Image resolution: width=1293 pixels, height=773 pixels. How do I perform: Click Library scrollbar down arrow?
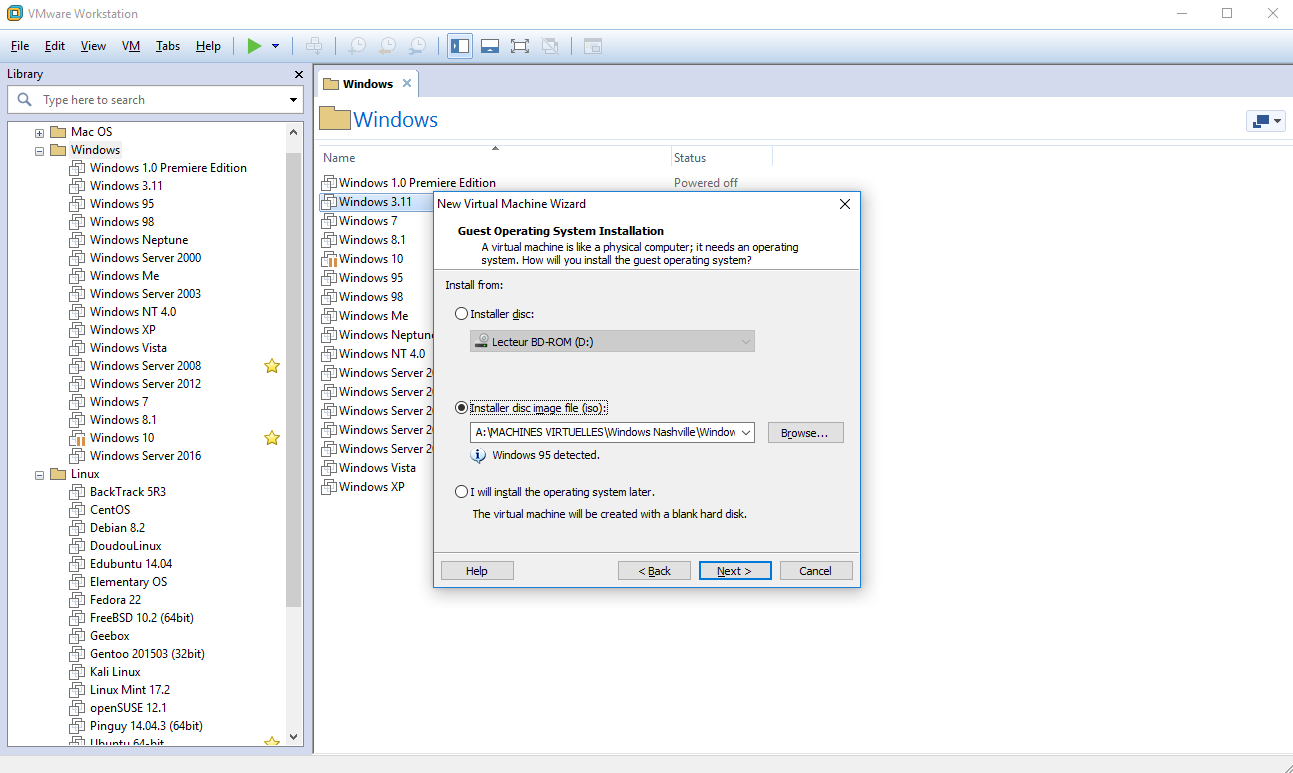click(294, 737)
